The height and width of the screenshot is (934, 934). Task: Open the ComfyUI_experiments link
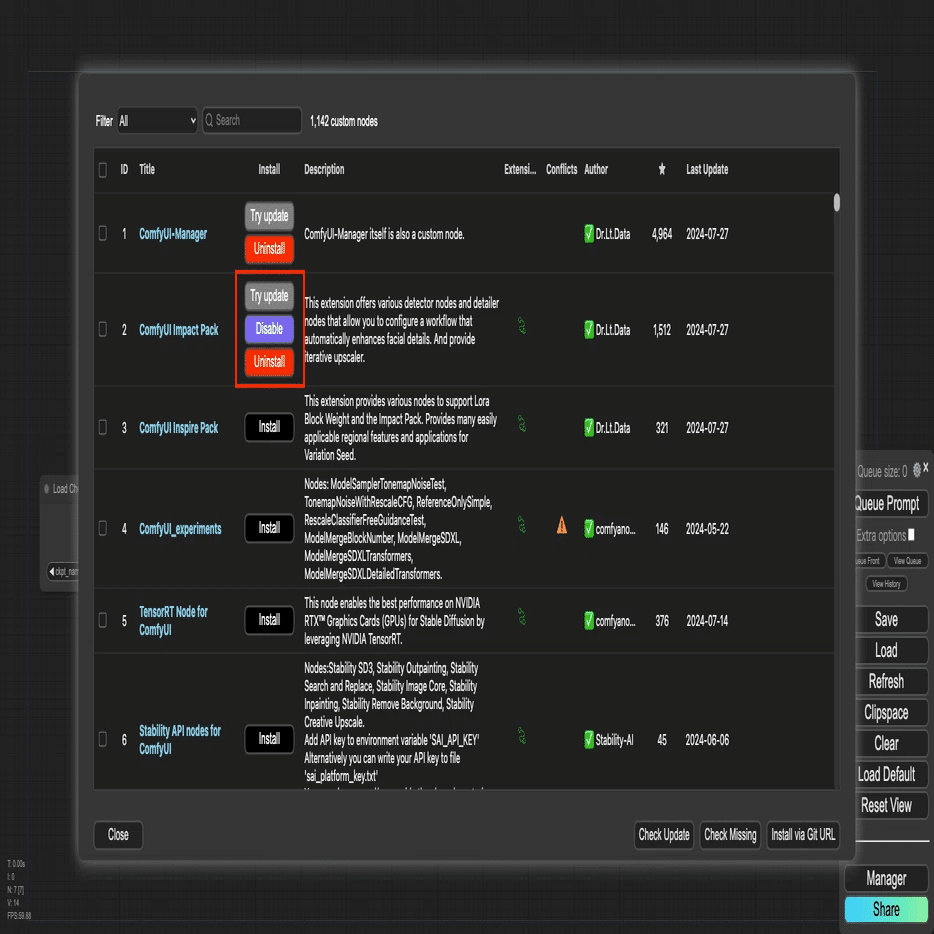click(180, 528)
